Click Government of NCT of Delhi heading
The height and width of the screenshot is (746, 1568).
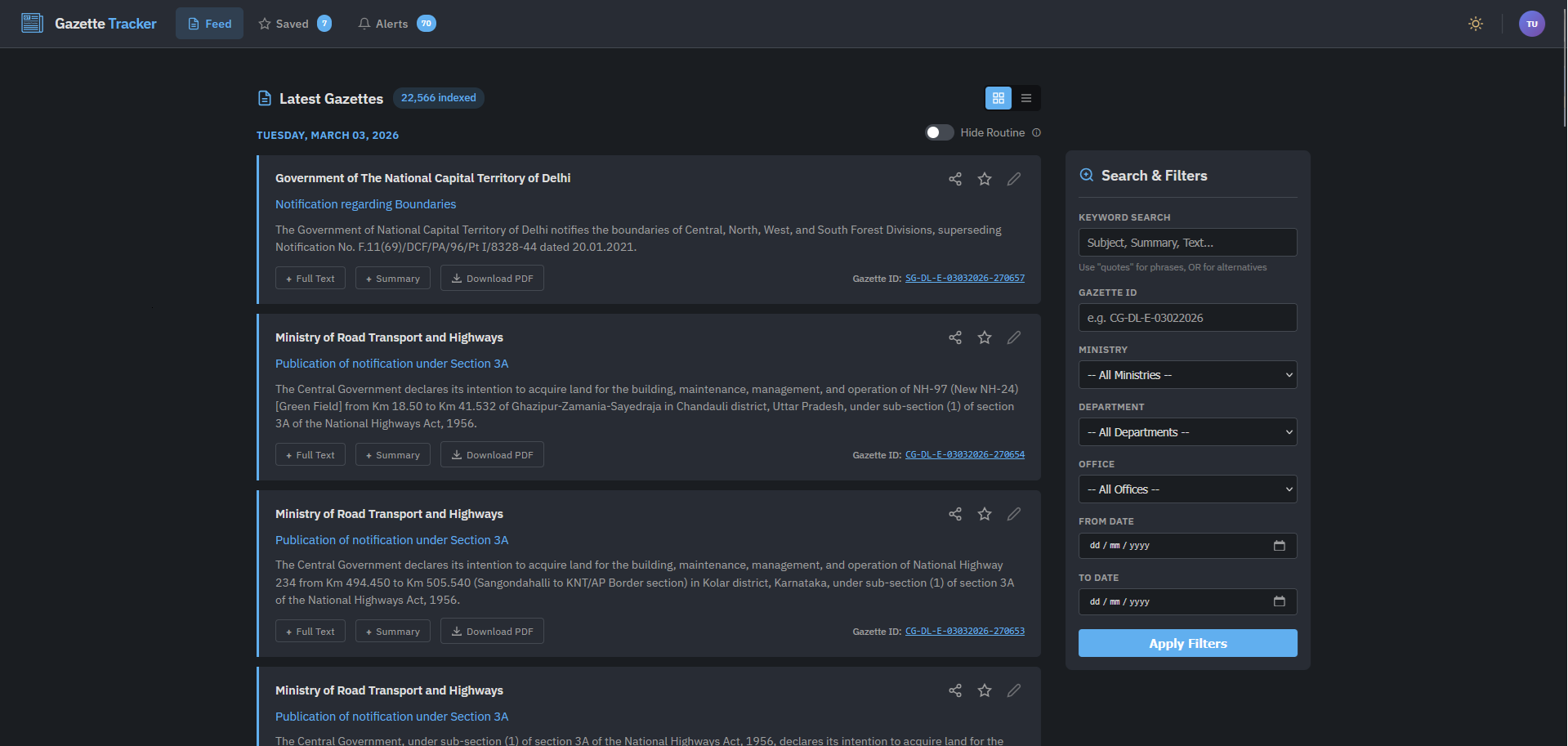423,178
